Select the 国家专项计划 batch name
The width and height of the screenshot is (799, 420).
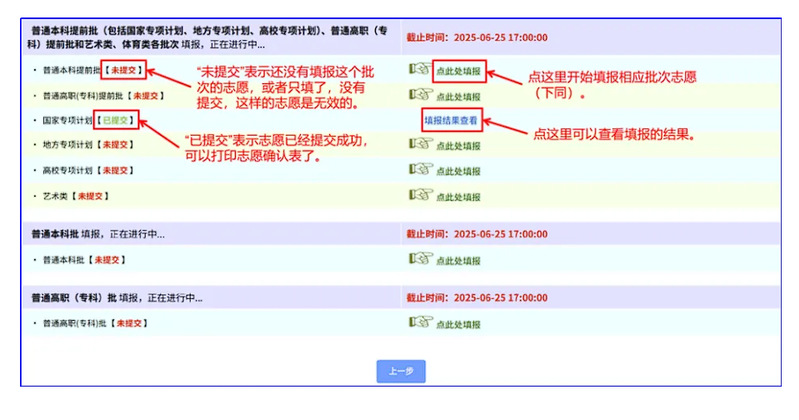tap(66, 120)
